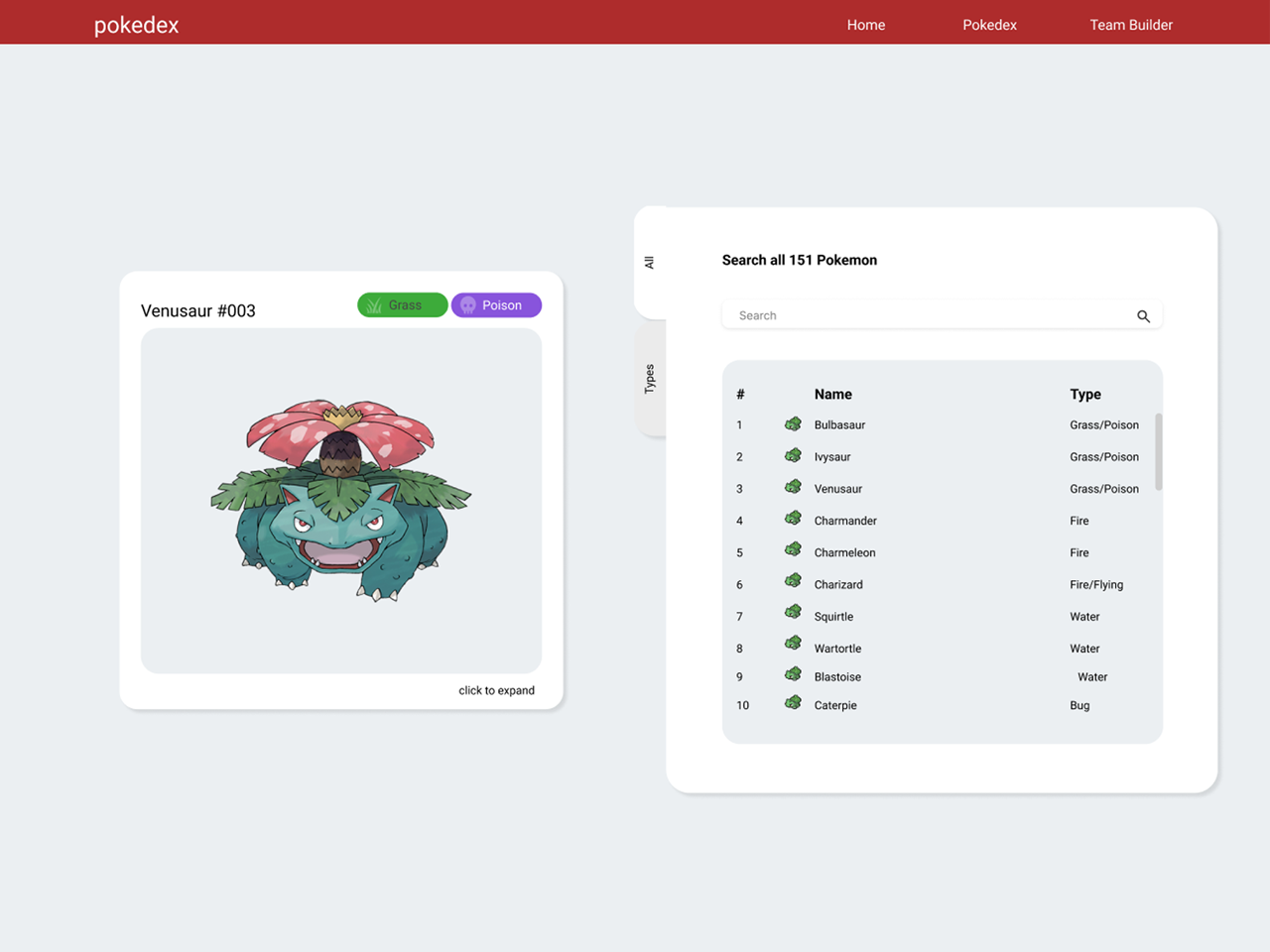Click the Bulbasaur row sprite icon

point(793,423)
